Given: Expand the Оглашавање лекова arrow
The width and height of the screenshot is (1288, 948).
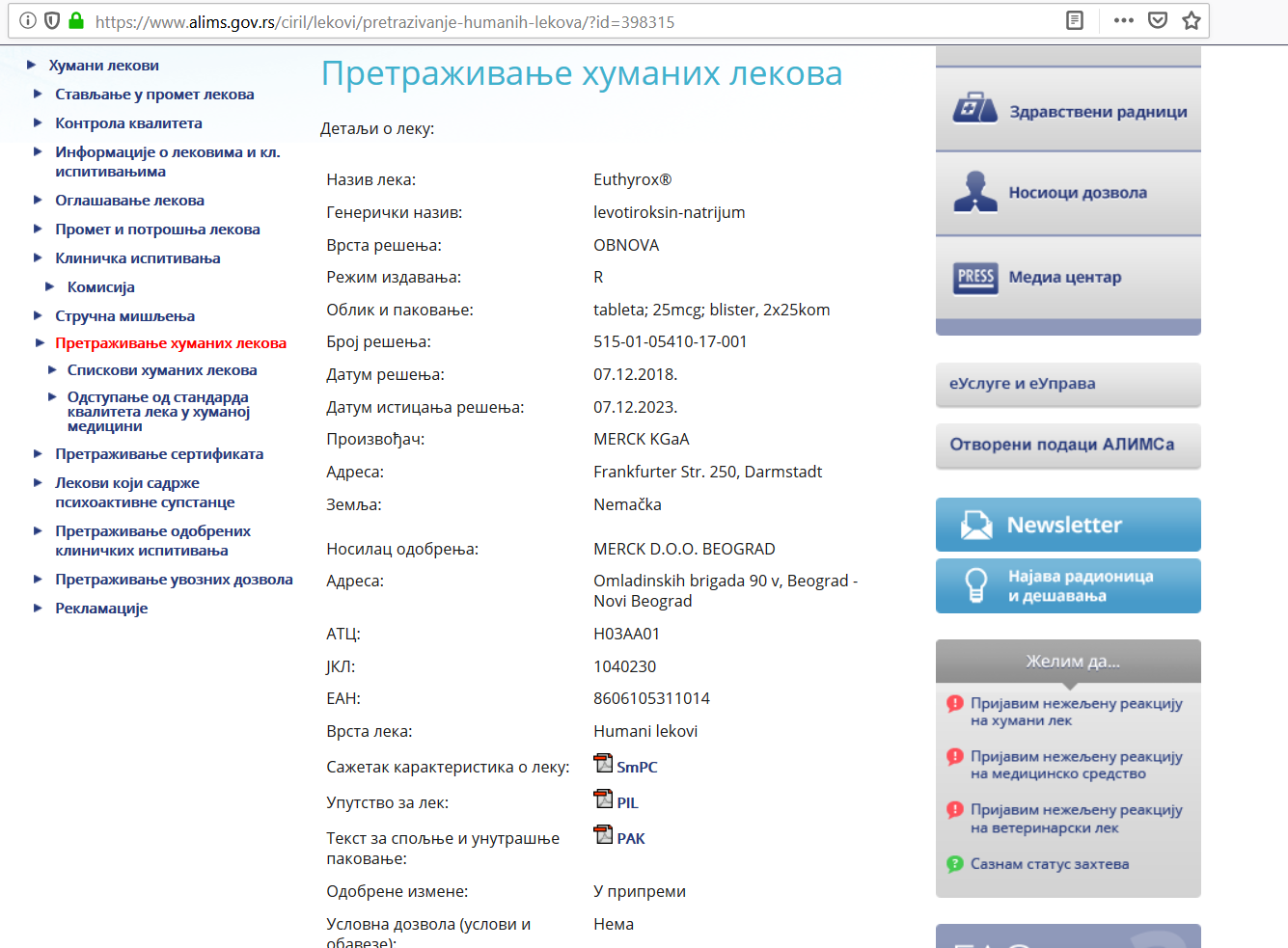Looking at the screenshot, I should tap(38, 200).
